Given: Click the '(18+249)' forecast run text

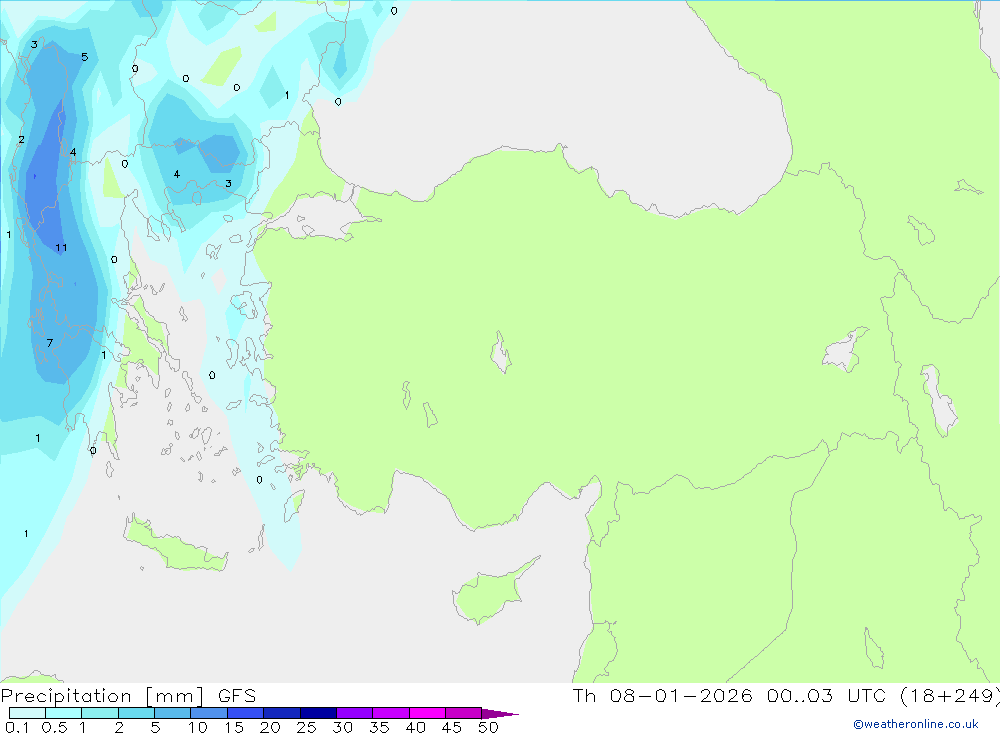Looking at the screenshot, I should pyautogui.click(x=950, y=696).
